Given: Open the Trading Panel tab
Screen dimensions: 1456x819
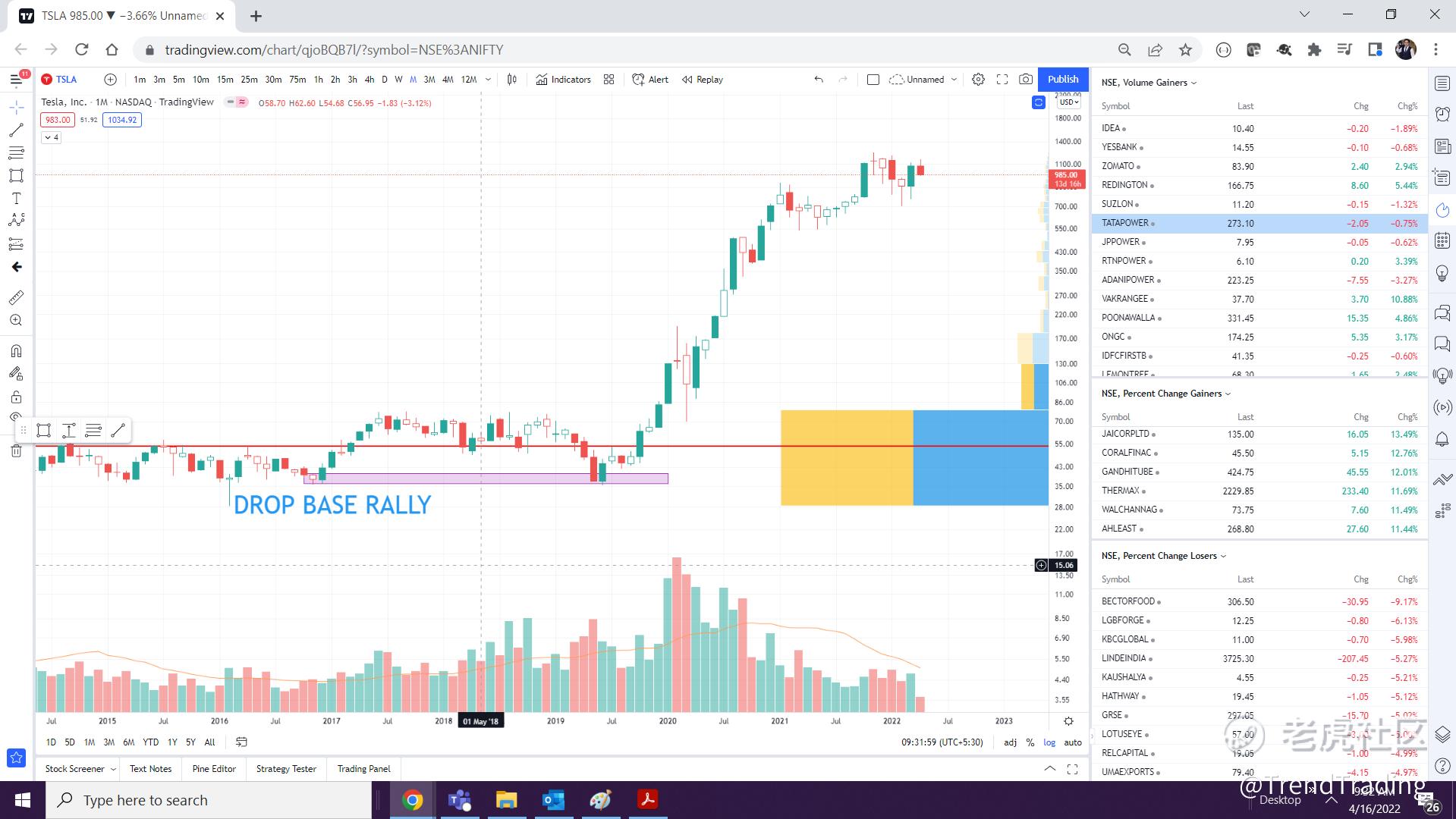Looking at the screenshot, I should [364, 769].
